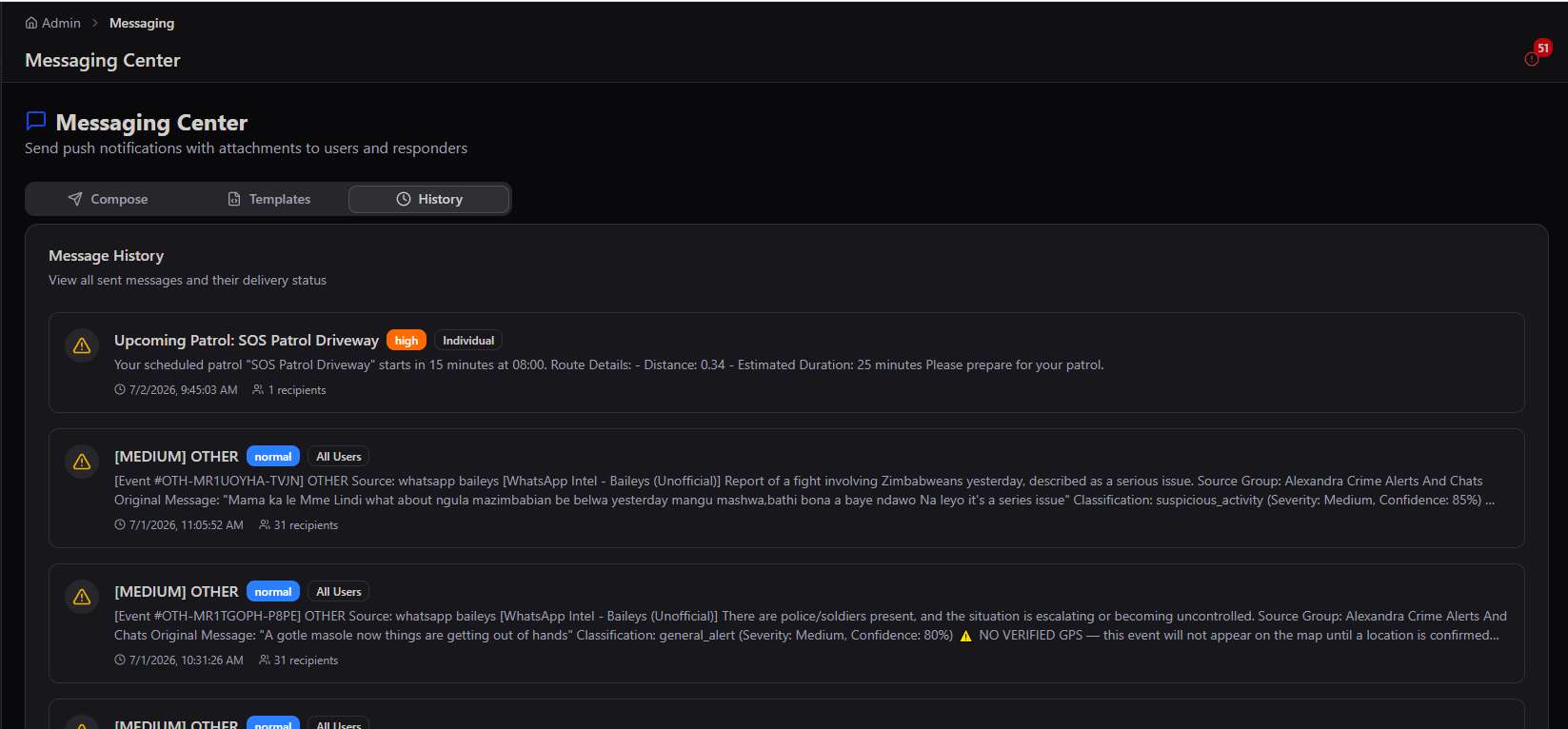
Task: Click the document icon on Templates
Action: pos(234,199)
